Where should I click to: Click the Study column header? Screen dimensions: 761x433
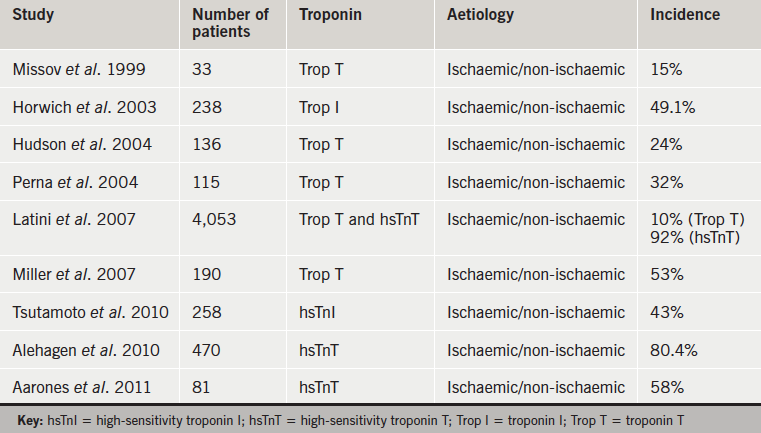pos(36,16)
